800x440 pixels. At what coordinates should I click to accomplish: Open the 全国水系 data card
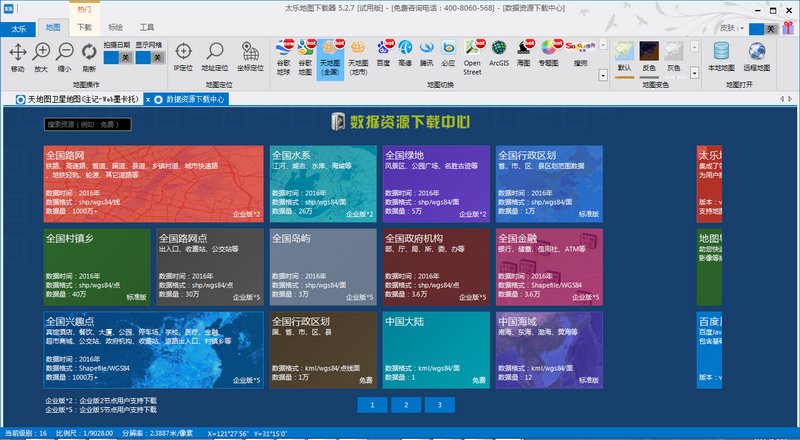click(323, 184)
